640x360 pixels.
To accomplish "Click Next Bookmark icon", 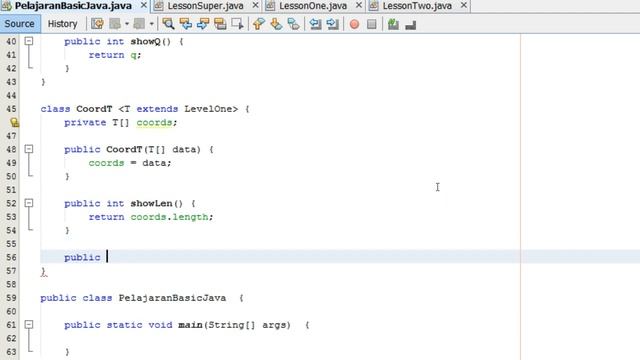I will coord(276,24).
